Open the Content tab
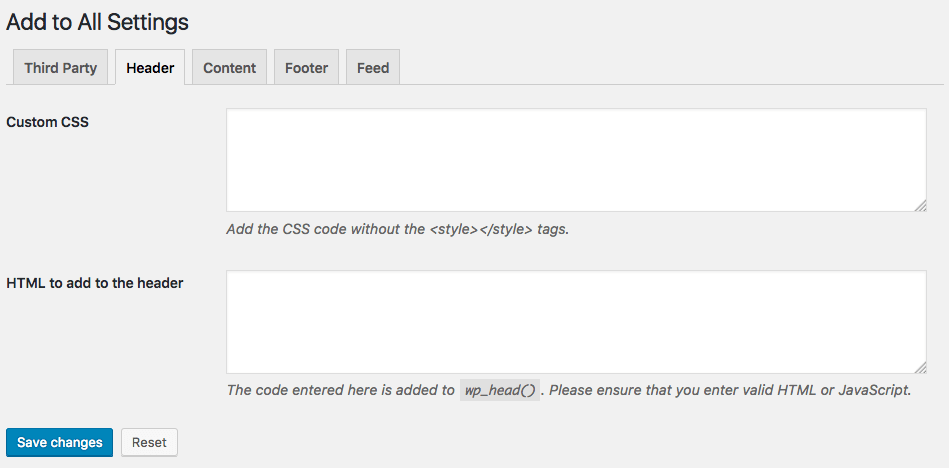The width and height of the screenshot is (949, 468). click(229, 68)
